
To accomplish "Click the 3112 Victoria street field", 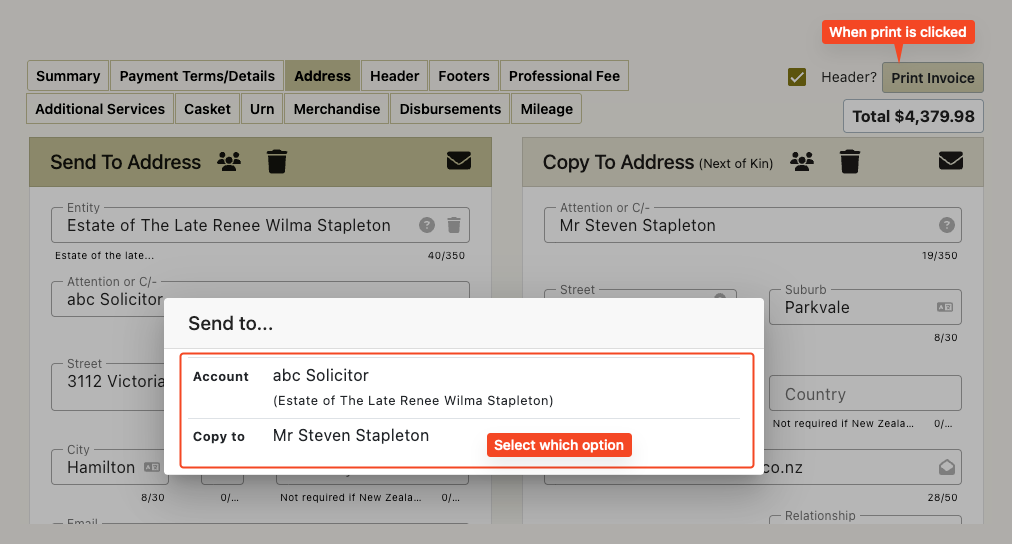I will tap(108, 386).
